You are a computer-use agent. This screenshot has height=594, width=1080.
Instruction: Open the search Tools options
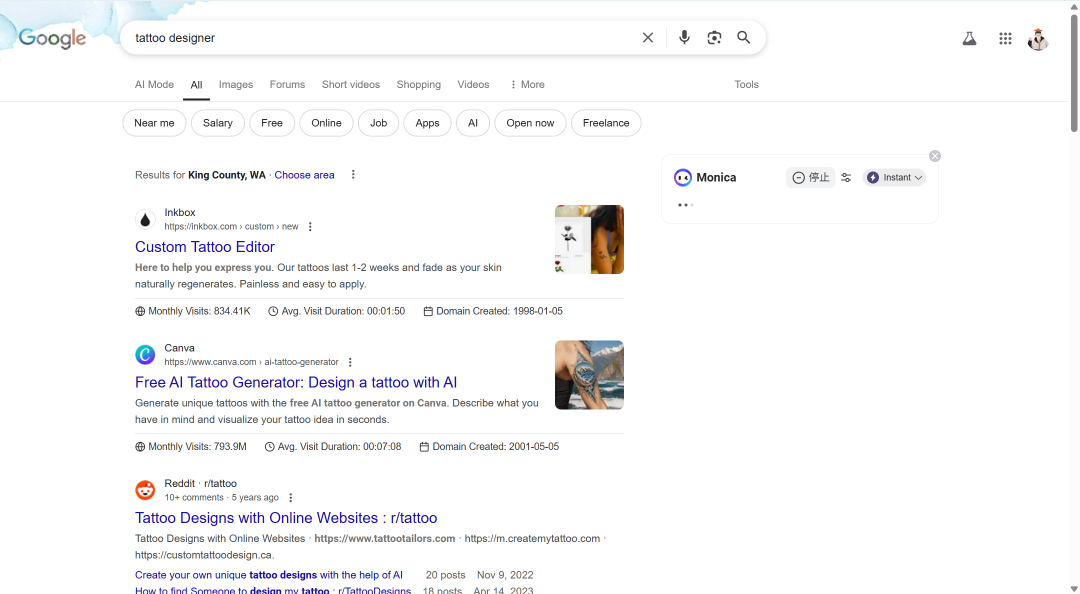(x=746, y=85)
